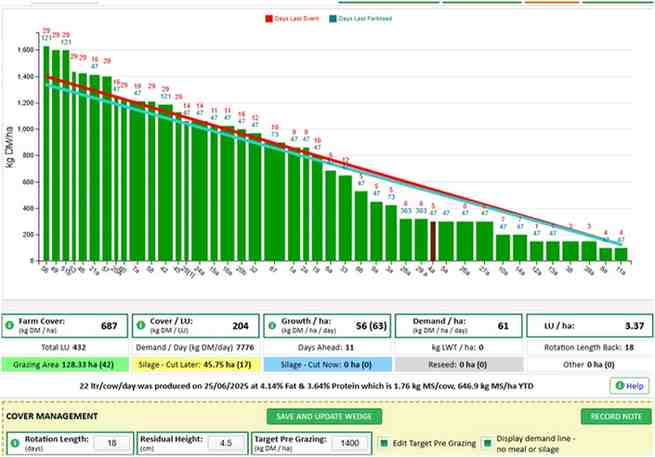Screen dimensions: 655x457
Task: Click the Farm Cover info icon
Action: coord(9,325)
